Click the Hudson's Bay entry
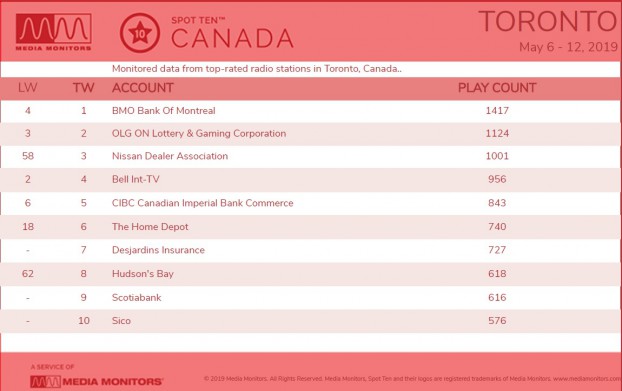Viewport: 622px width, 391px height. [x=143, y=274]
